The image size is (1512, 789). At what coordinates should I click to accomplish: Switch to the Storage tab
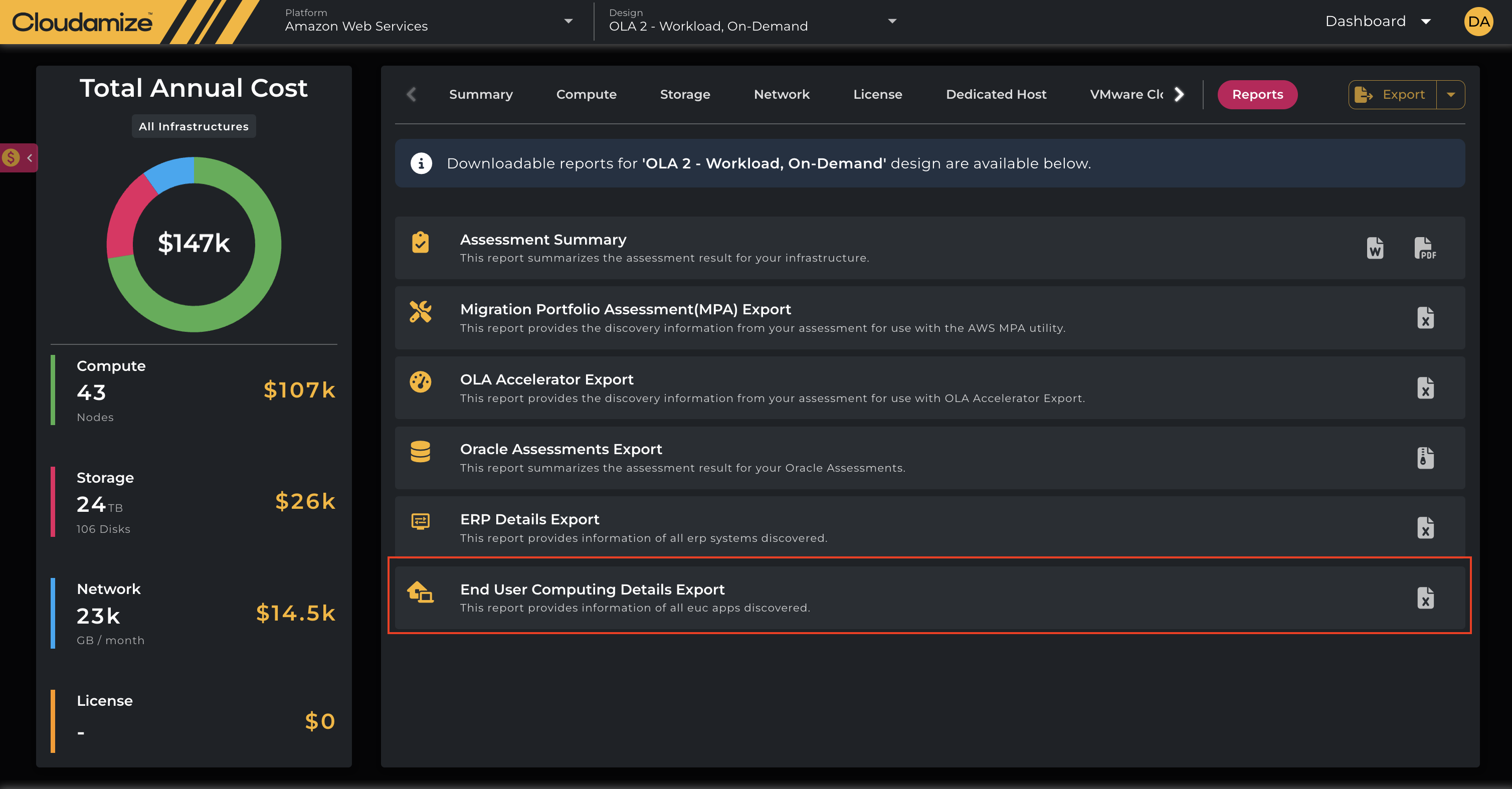point(685,95)
